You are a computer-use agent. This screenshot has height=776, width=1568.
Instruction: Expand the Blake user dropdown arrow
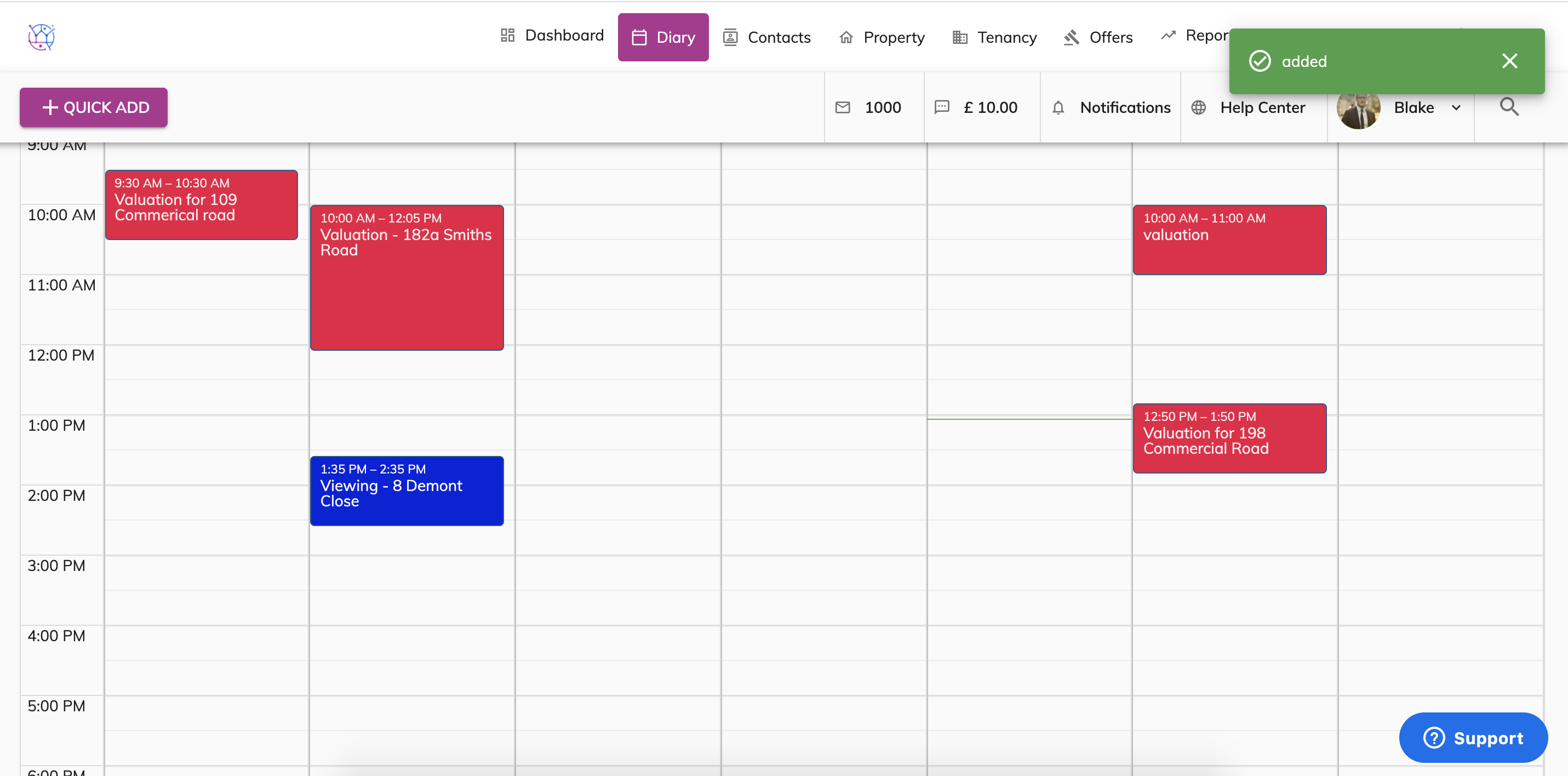coord(1456,108)
